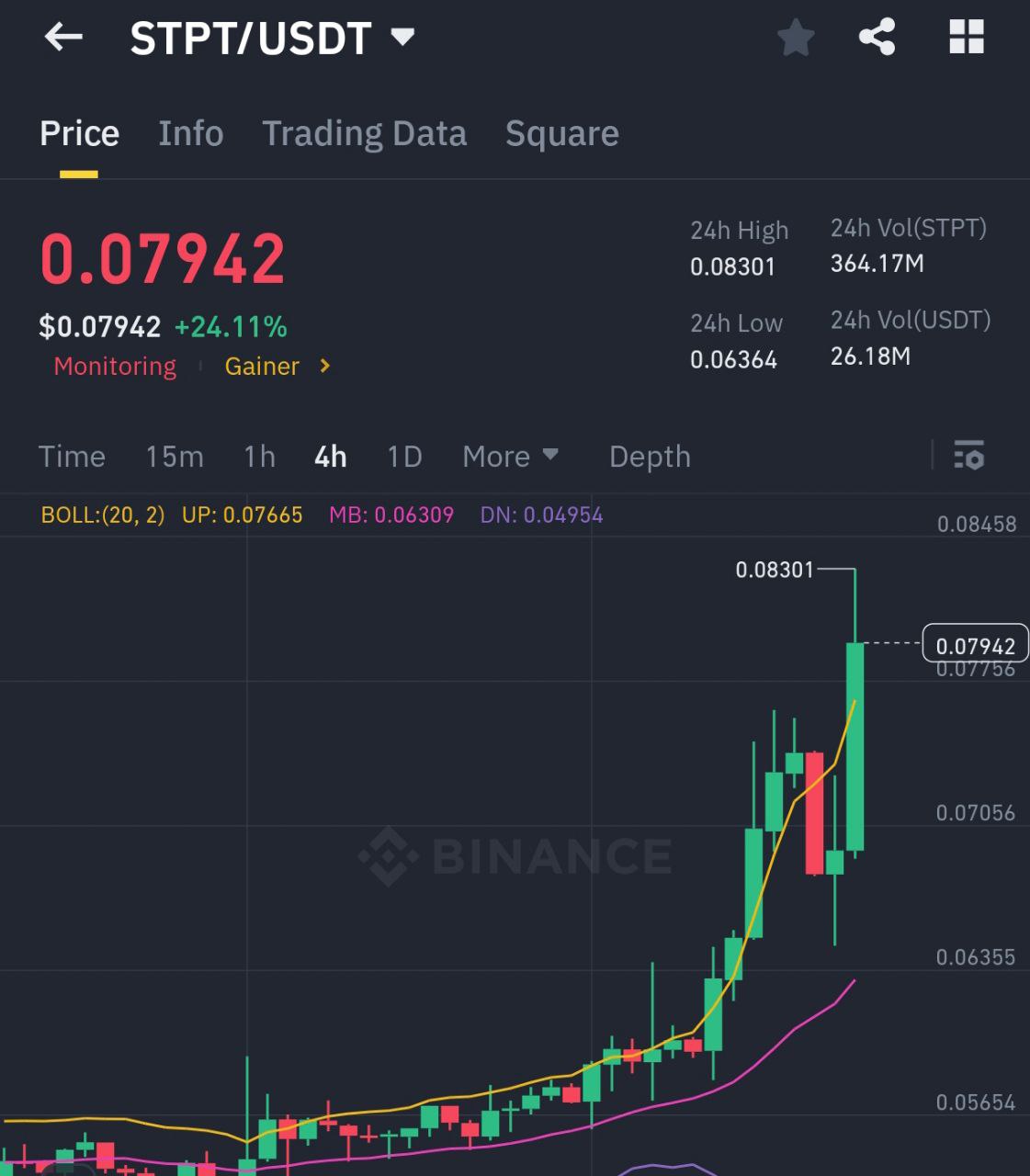Viewport: 1030px width, 1176px height.
Task: Select the Time line chart option
Action: [72, 457]
